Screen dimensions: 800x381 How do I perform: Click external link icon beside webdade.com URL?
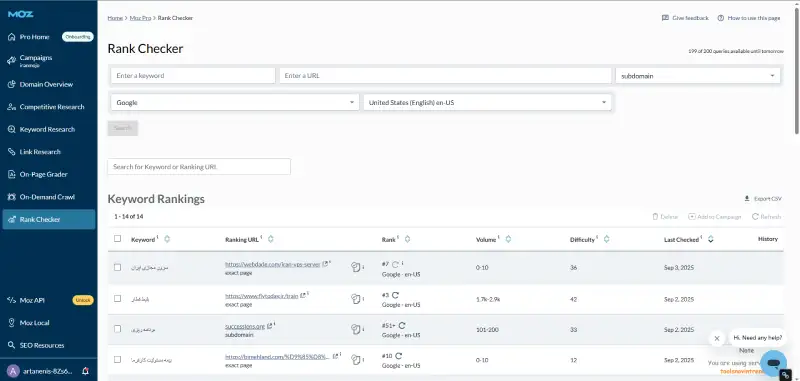(x=326, y=264)
